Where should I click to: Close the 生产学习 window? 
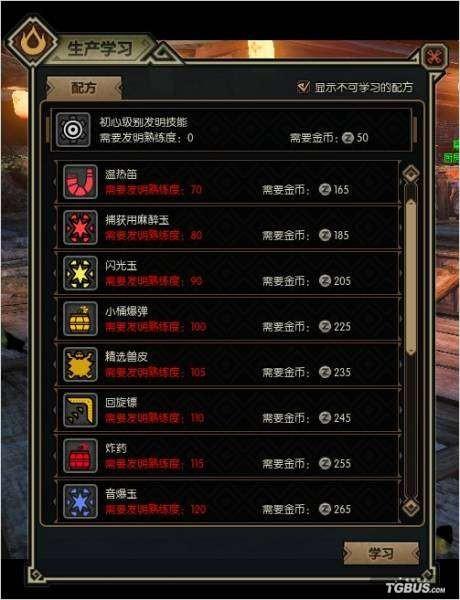point(434,57)
